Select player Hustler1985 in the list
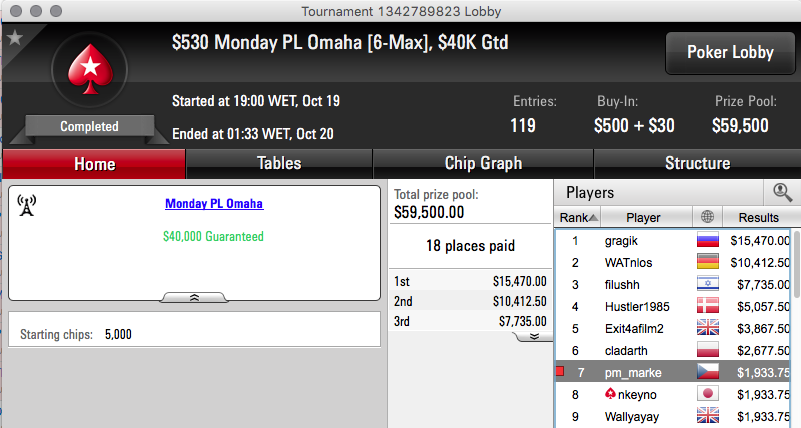 [637, 306]
